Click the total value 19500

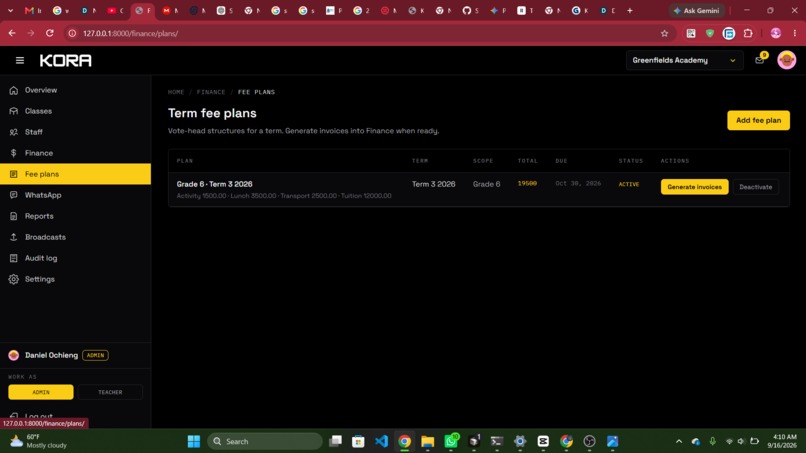tap(527, 184)
